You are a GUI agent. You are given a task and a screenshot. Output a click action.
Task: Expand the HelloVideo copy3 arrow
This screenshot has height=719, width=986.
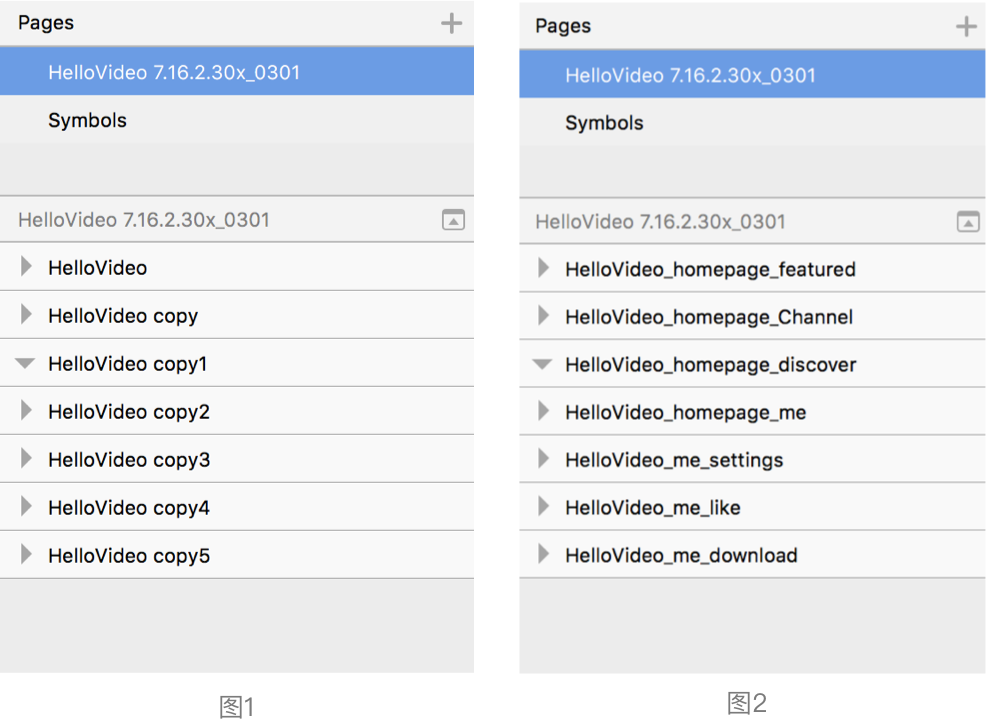coord(26,460)
